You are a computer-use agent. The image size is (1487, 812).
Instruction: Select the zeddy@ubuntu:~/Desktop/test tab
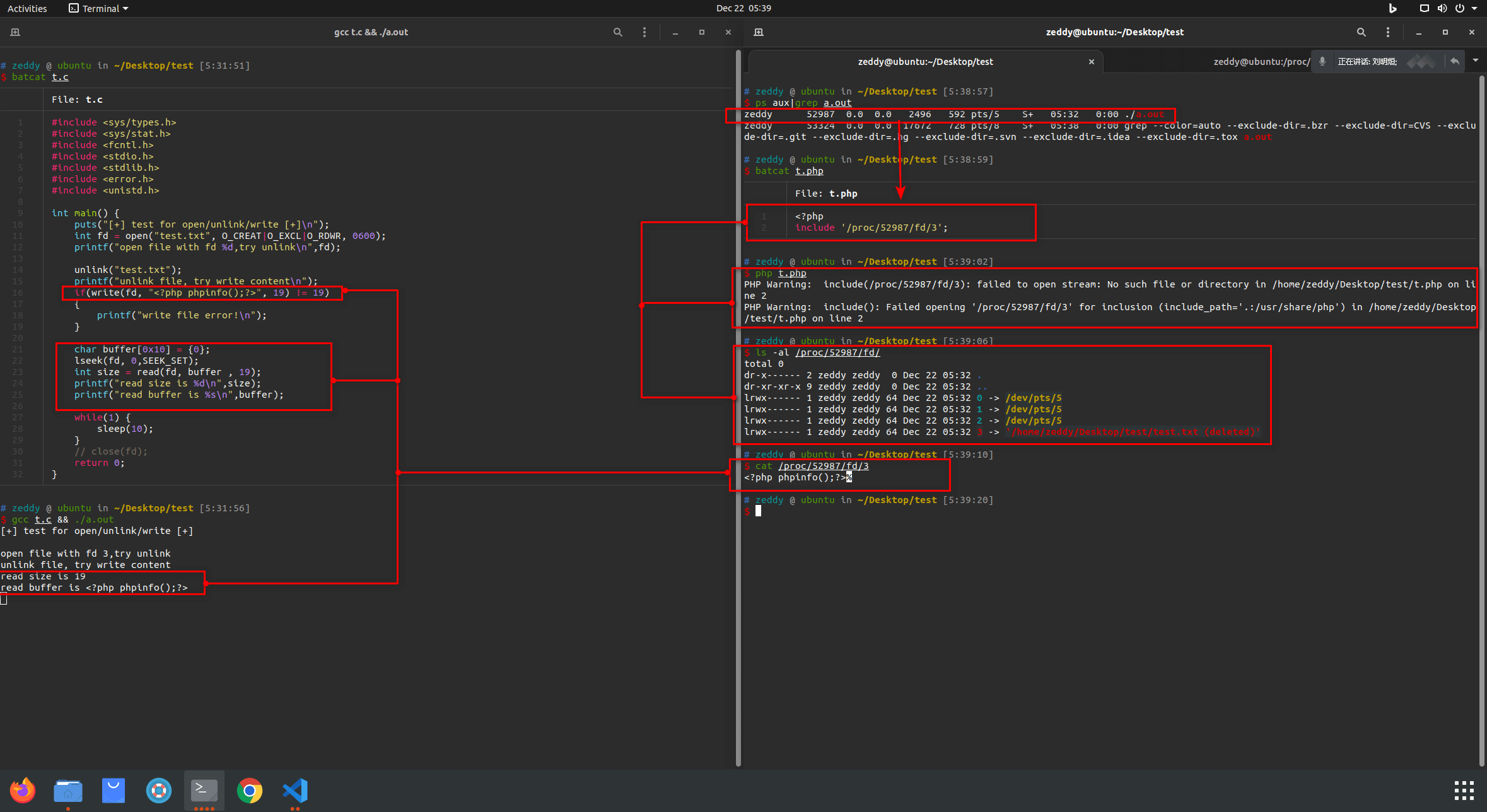click(925, 62)
